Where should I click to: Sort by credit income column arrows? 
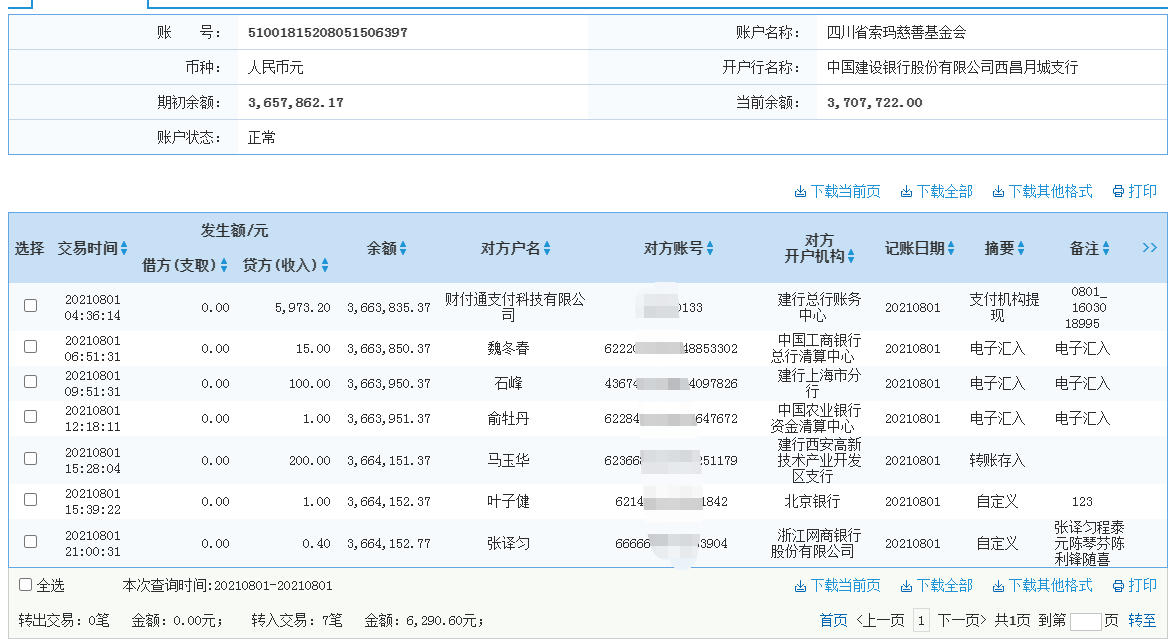(x=325, y=266)
